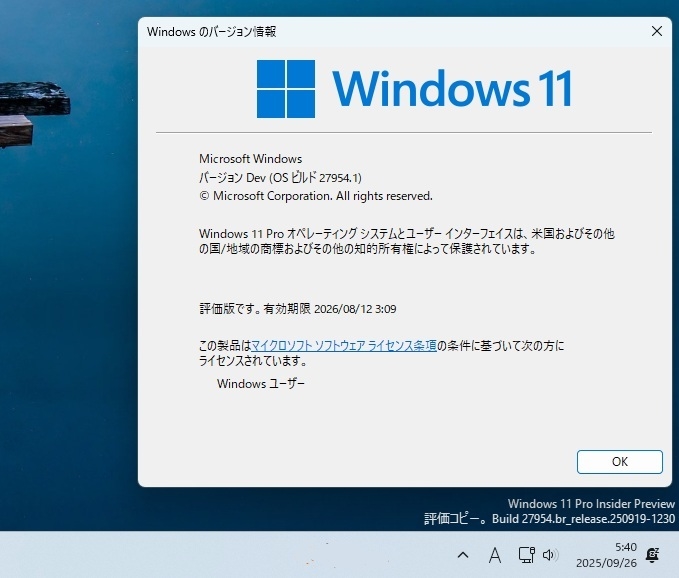The width and height of the screenshot is (679, 578).
Task: Open the network status tray icon
Action: 527,555
